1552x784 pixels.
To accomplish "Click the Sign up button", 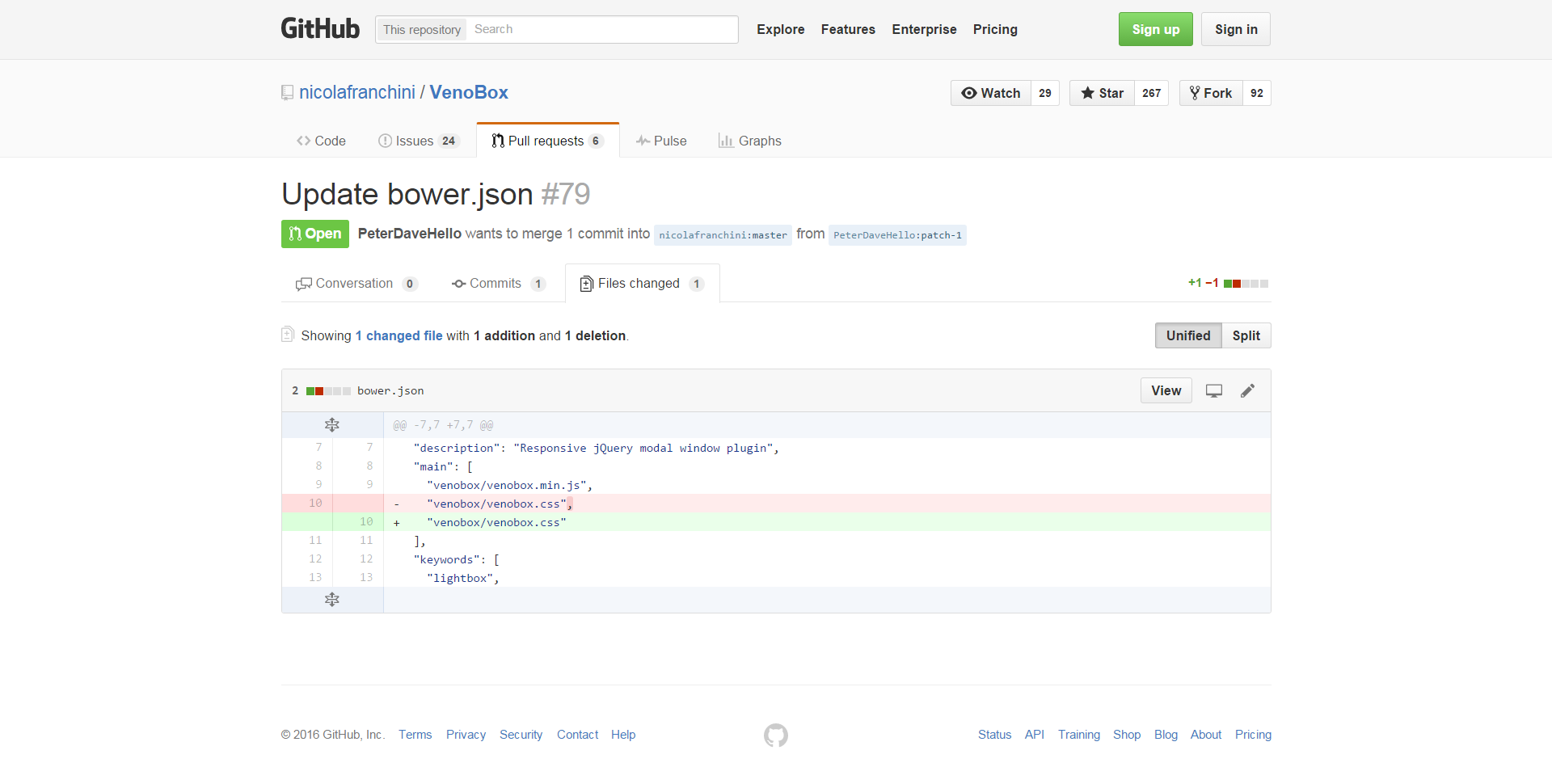I will [1155, 29].
